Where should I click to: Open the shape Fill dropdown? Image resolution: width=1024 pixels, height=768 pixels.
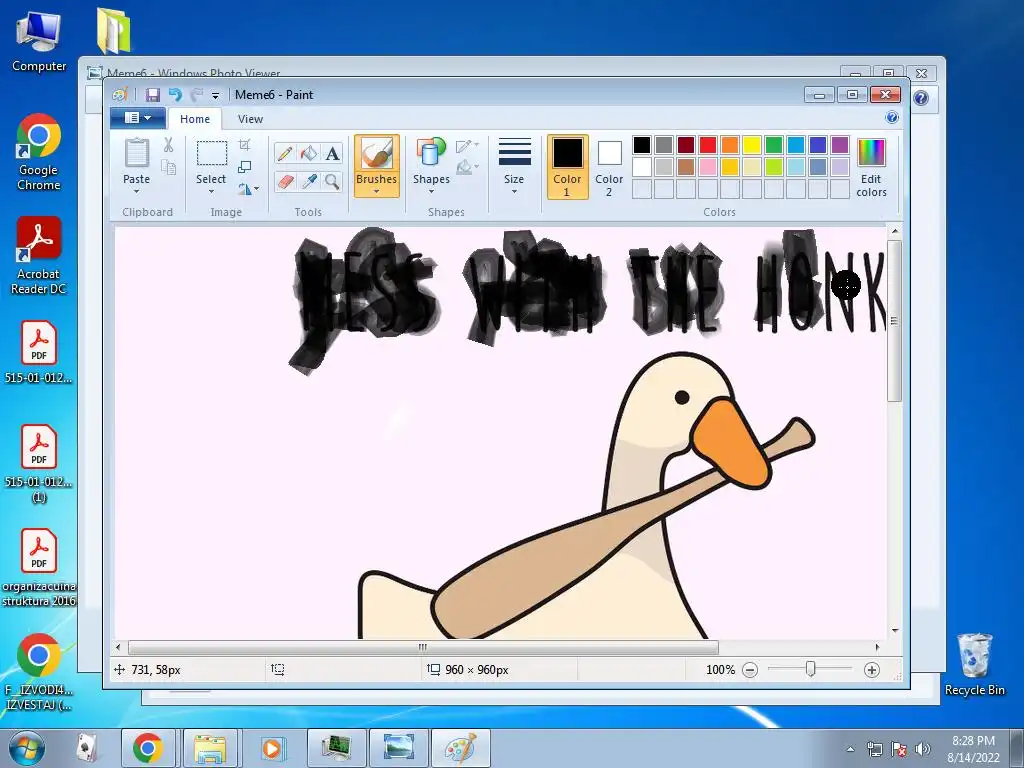click(x=468, y=168)
